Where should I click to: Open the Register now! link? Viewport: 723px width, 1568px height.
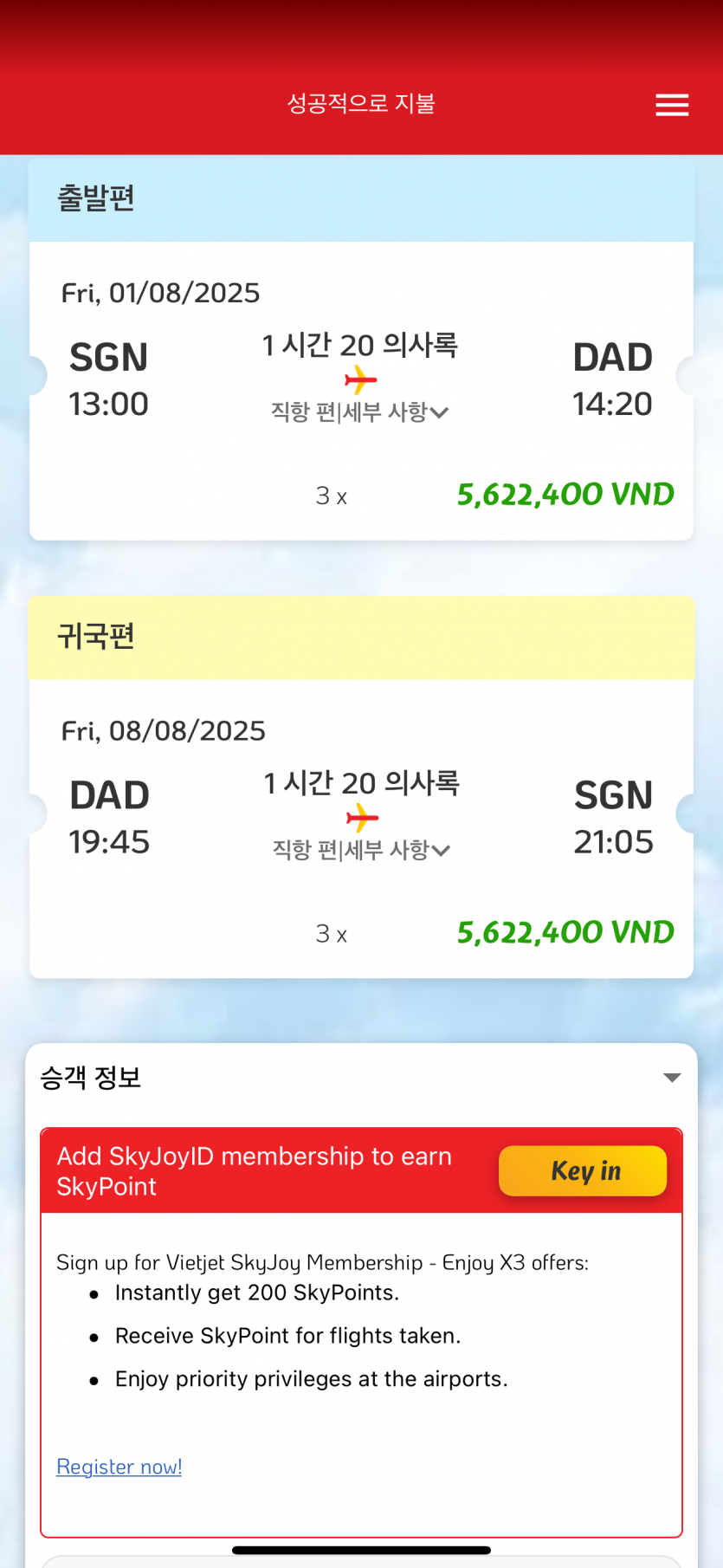coord(119,1467)
